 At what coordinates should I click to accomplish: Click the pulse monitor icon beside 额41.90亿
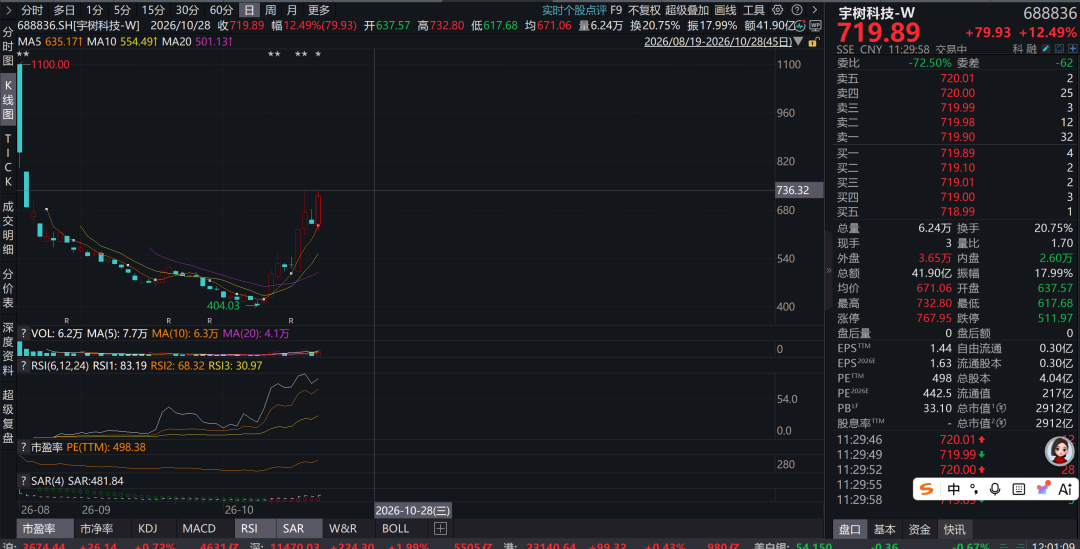[x=800, y=25]
